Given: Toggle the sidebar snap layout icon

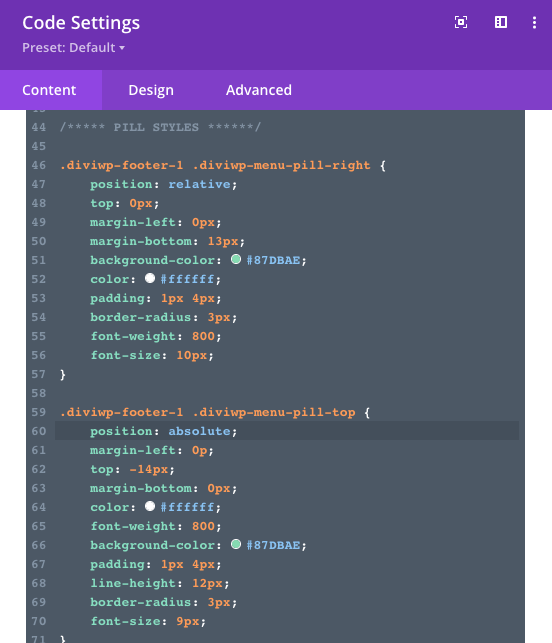Looking at the screenshot, I should [x=501, y=22].
